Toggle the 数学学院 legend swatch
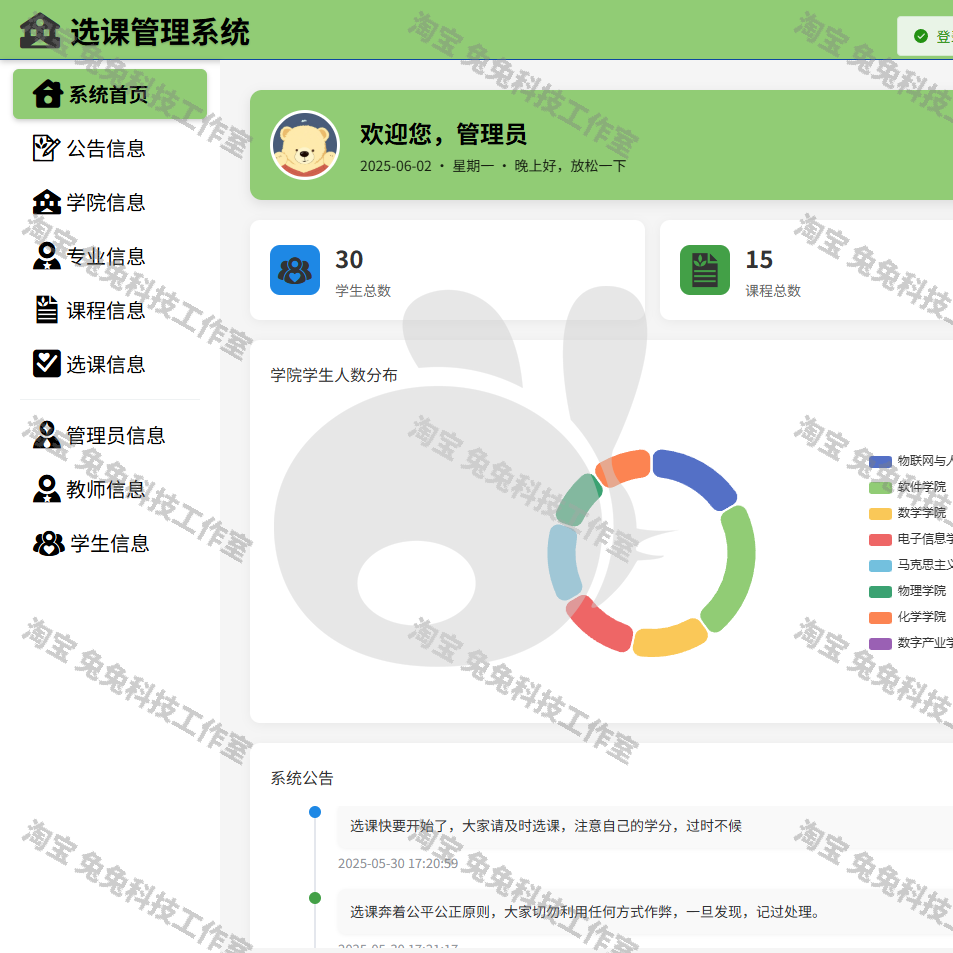The height and width of the screenshot is (953, 953). 880,514
